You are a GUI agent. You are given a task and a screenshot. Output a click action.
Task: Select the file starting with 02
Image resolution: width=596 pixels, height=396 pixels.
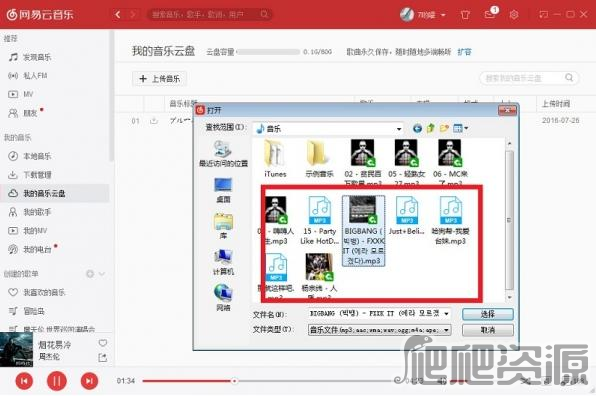363,162
